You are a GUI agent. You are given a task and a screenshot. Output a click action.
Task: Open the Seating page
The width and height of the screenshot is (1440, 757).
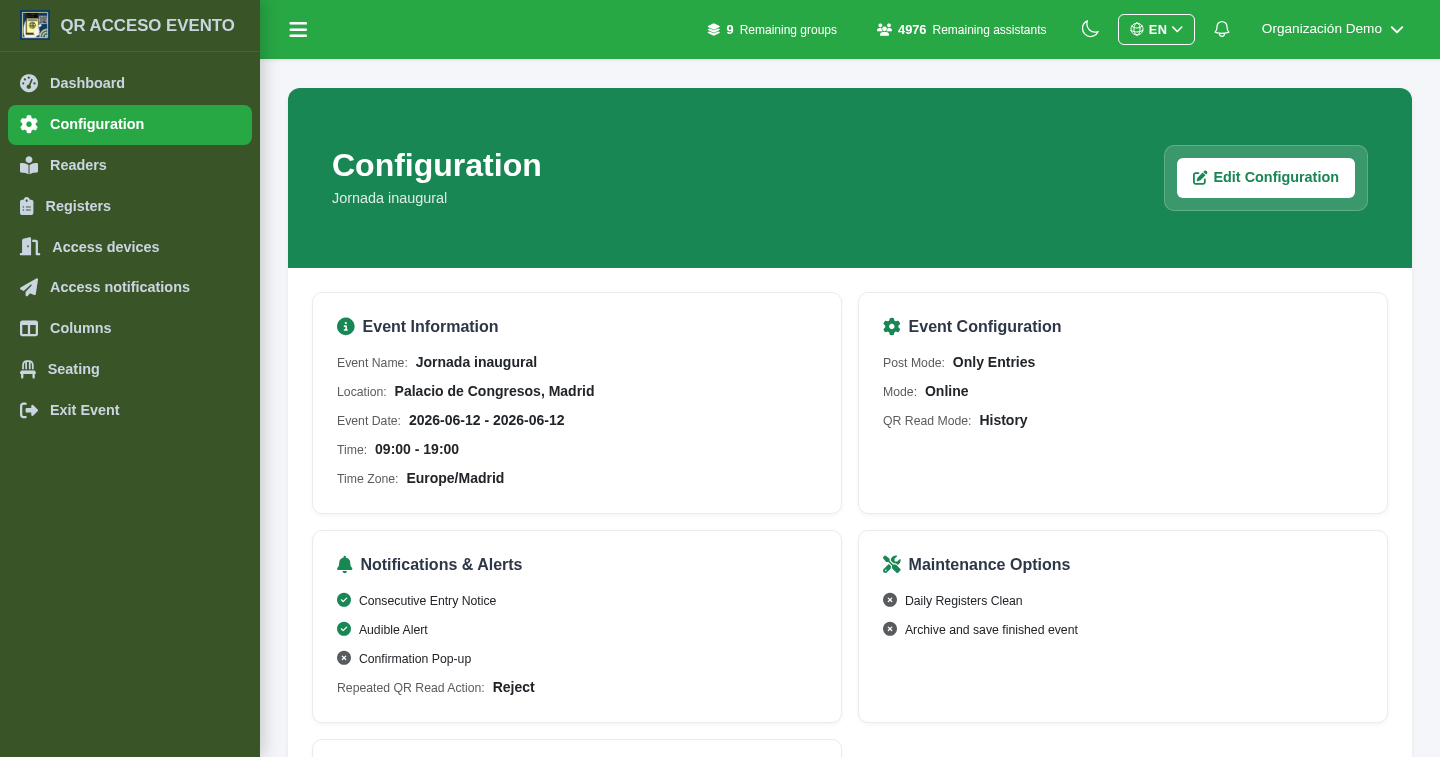coord(130,369)
